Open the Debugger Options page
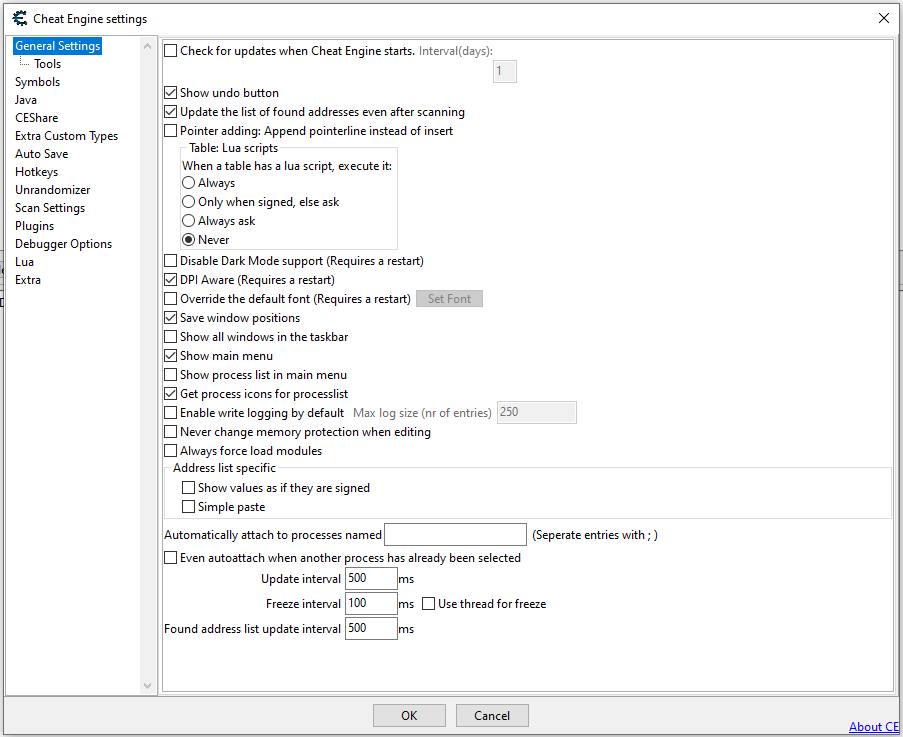The image size is (903, 737). click(x=63, y=244)
